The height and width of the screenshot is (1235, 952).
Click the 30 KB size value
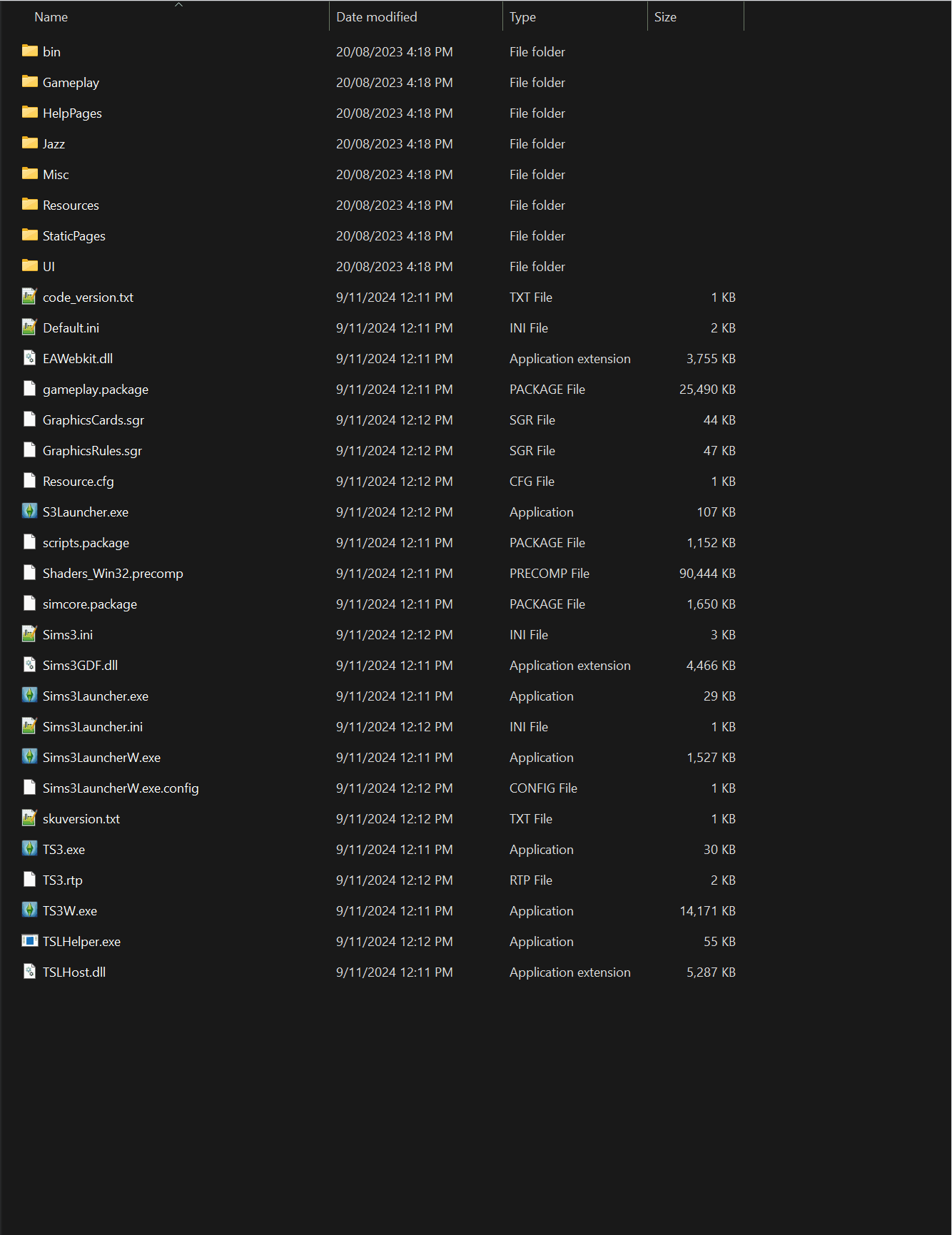click(x=719, y=850)
